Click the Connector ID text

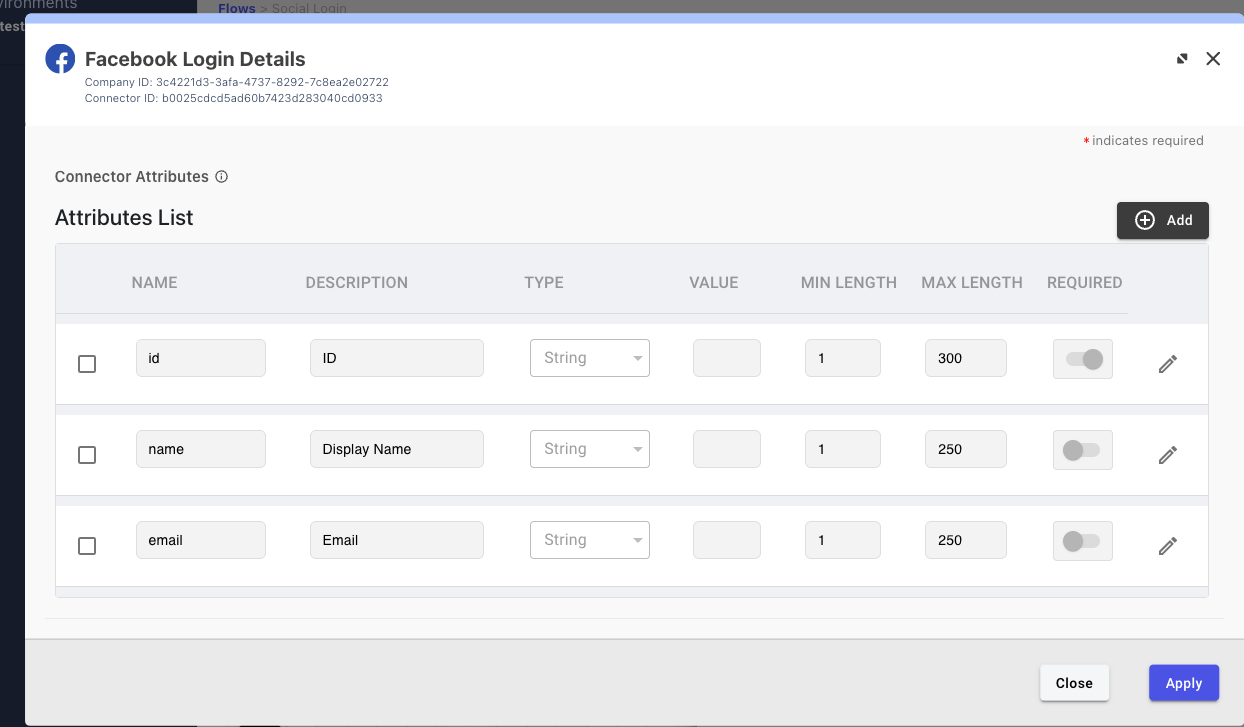234,99
